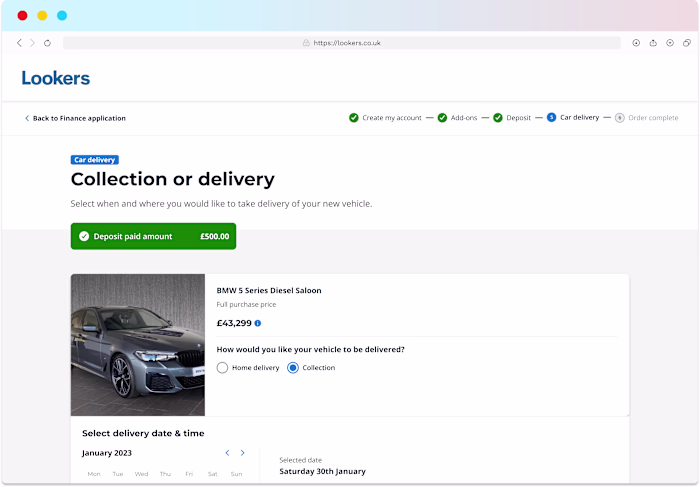This screenshot has height=487, width=700.
Task: Reload the page with refresh icon
Action: (x=47, y=43)
